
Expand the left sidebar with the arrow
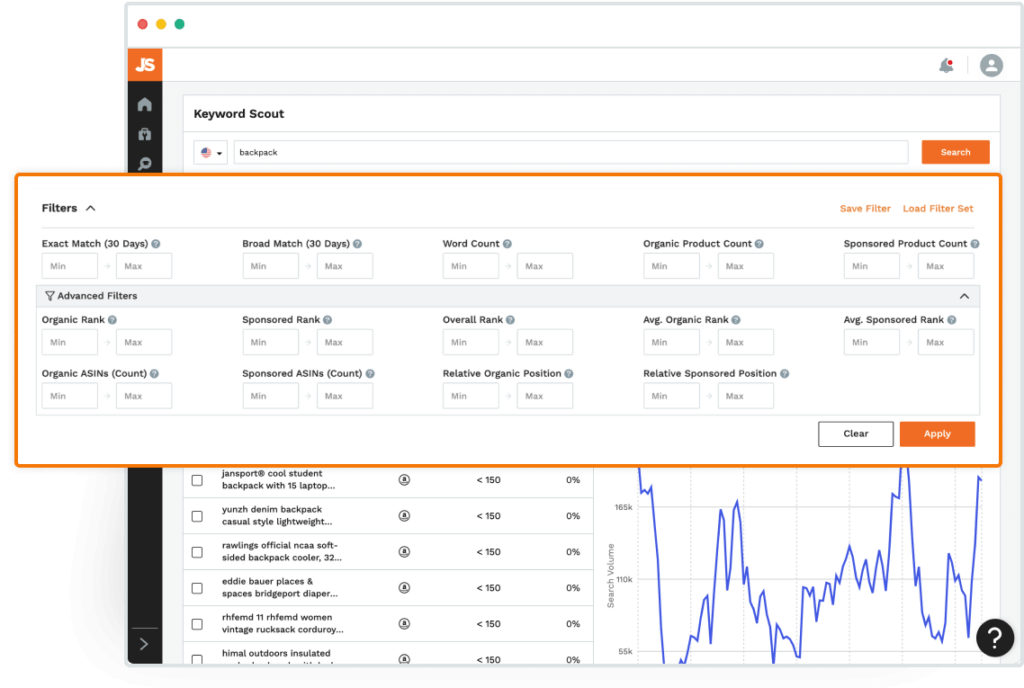click(144, 644)
